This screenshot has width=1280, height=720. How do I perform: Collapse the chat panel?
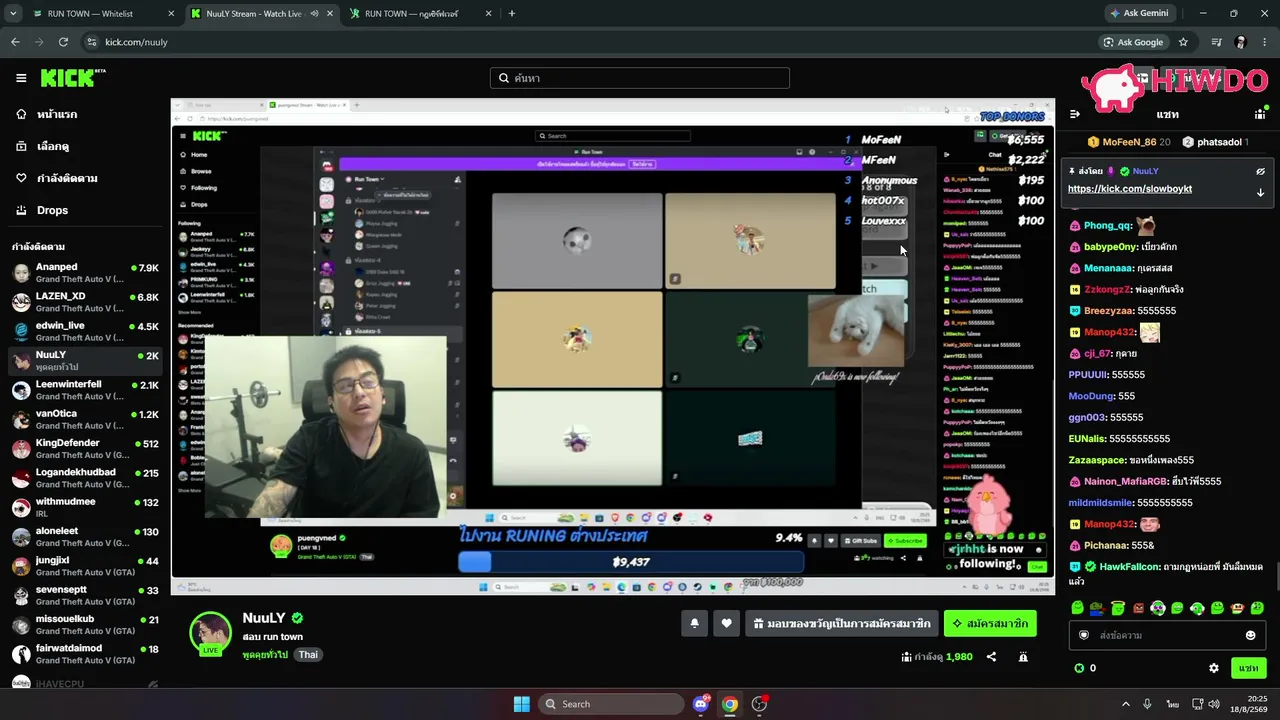pyautogui.click(x=1075, y=114)
